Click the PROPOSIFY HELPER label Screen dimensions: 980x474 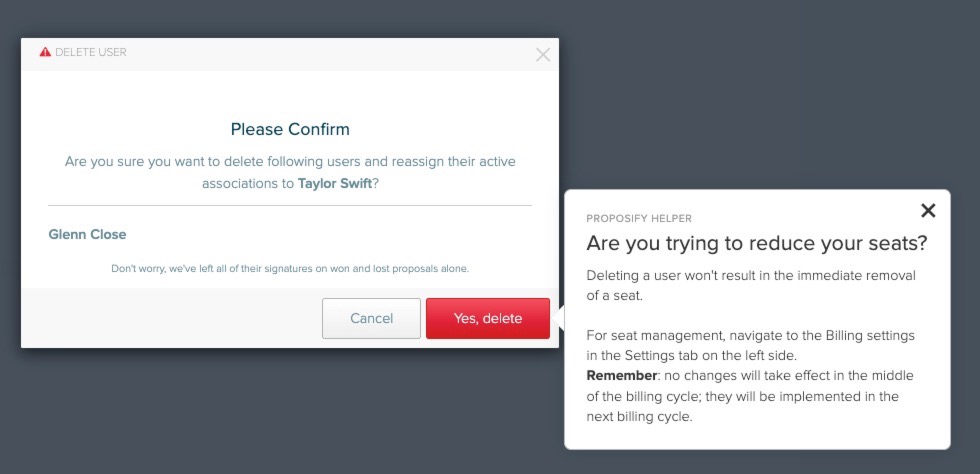pyautogui.click(x=639, y=219)
